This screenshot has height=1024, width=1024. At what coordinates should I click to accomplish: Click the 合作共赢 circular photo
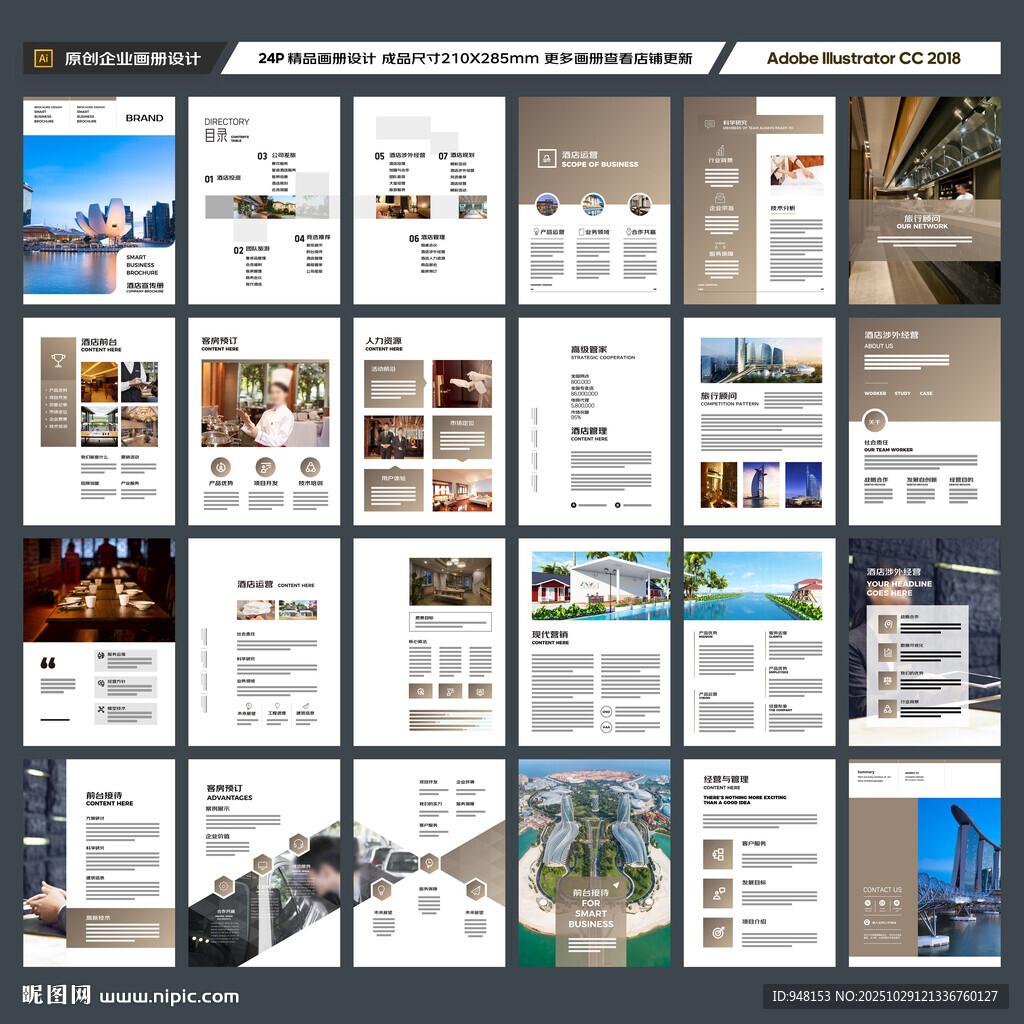click(x=639, y=204)
